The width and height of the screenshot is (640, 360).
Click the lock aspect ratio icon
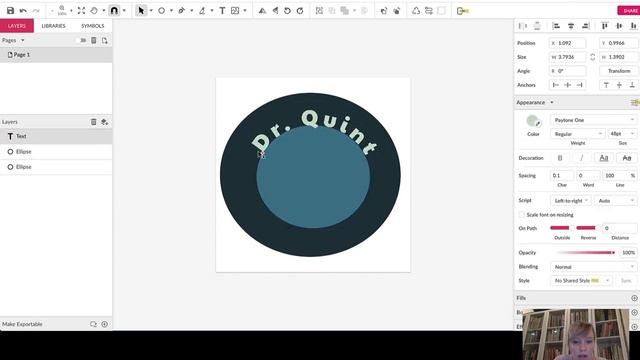(593, 57)
